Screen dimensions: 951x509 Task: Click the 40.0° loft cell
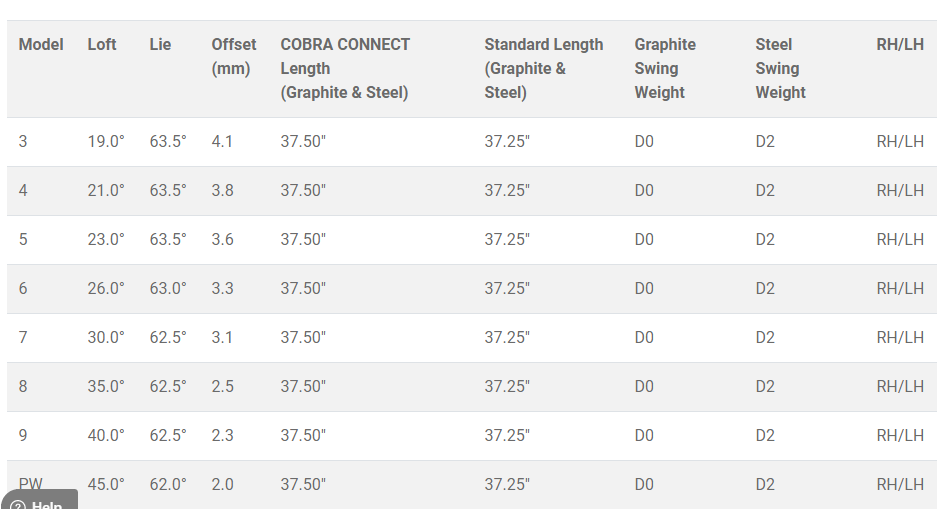pyautogui.click(x=106, y=436)
